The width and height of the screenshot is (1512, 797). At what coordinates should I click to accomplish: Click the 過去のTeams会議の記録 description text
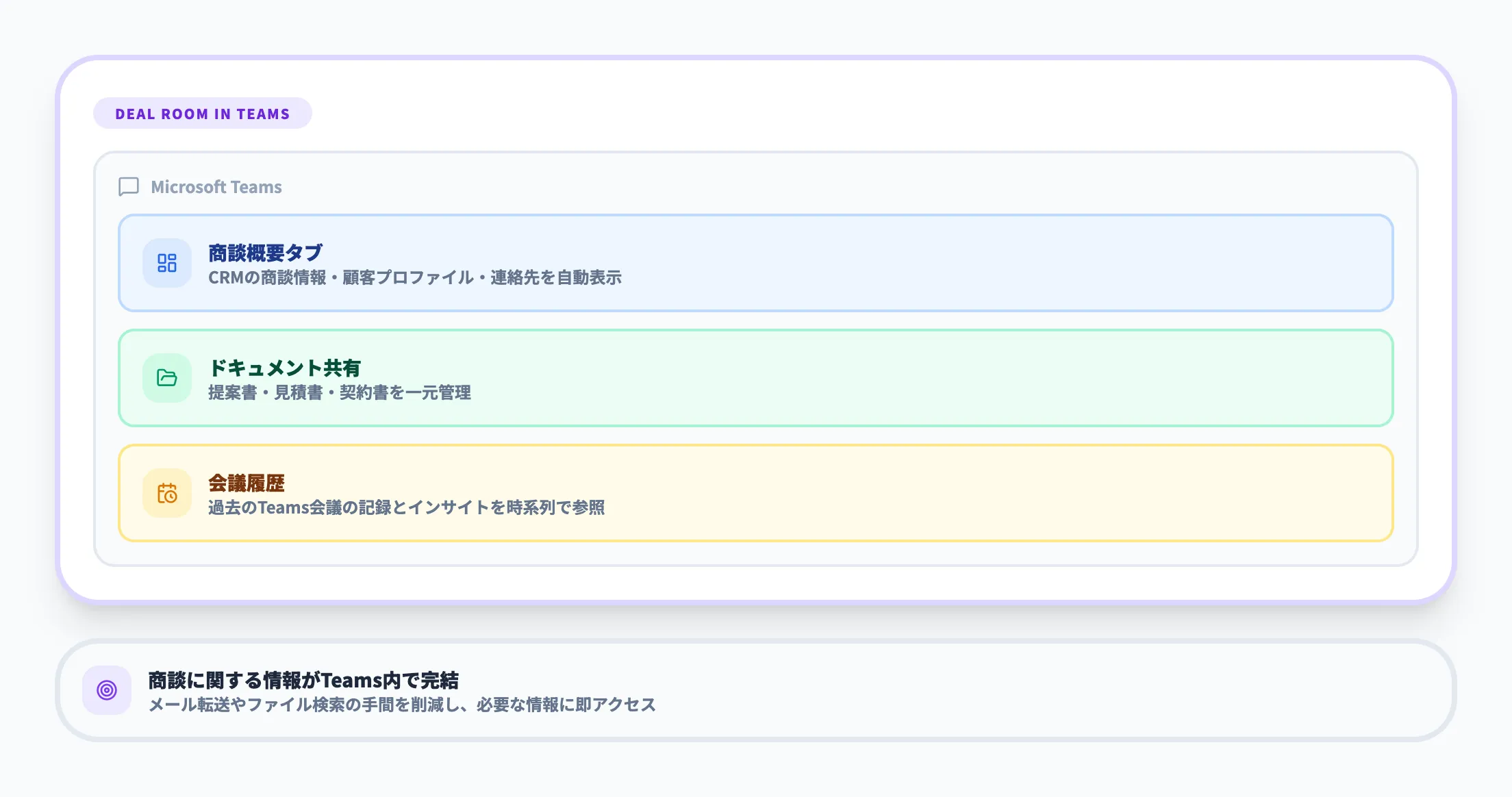coord(407,507)
